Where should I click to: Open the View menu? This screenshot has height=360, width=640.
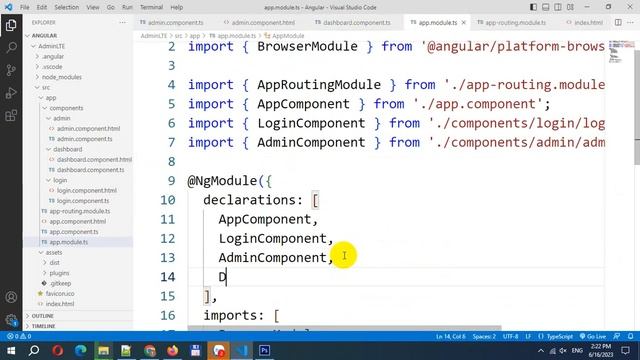(93, 7)
